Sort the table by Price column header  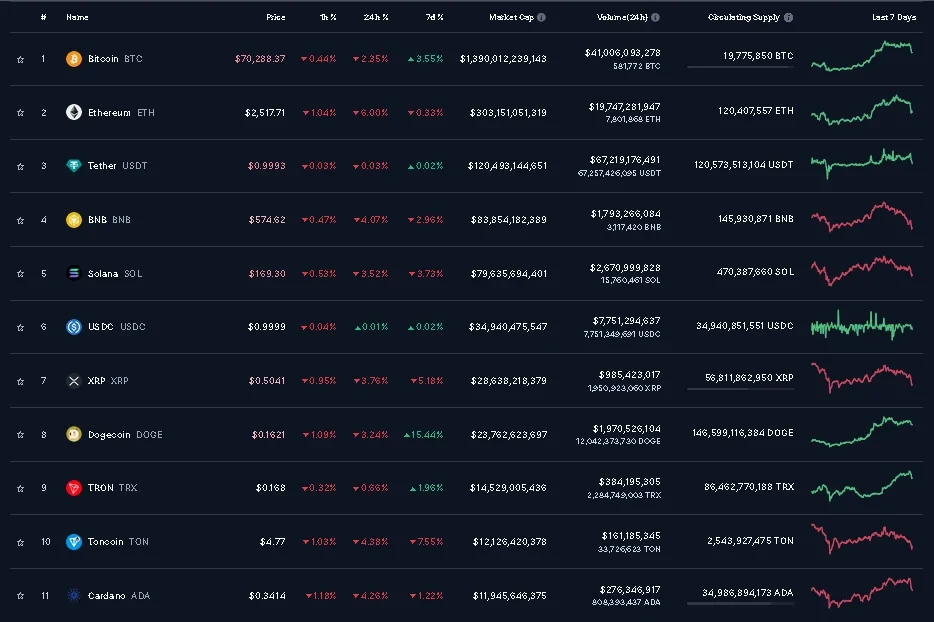(275, 18)
